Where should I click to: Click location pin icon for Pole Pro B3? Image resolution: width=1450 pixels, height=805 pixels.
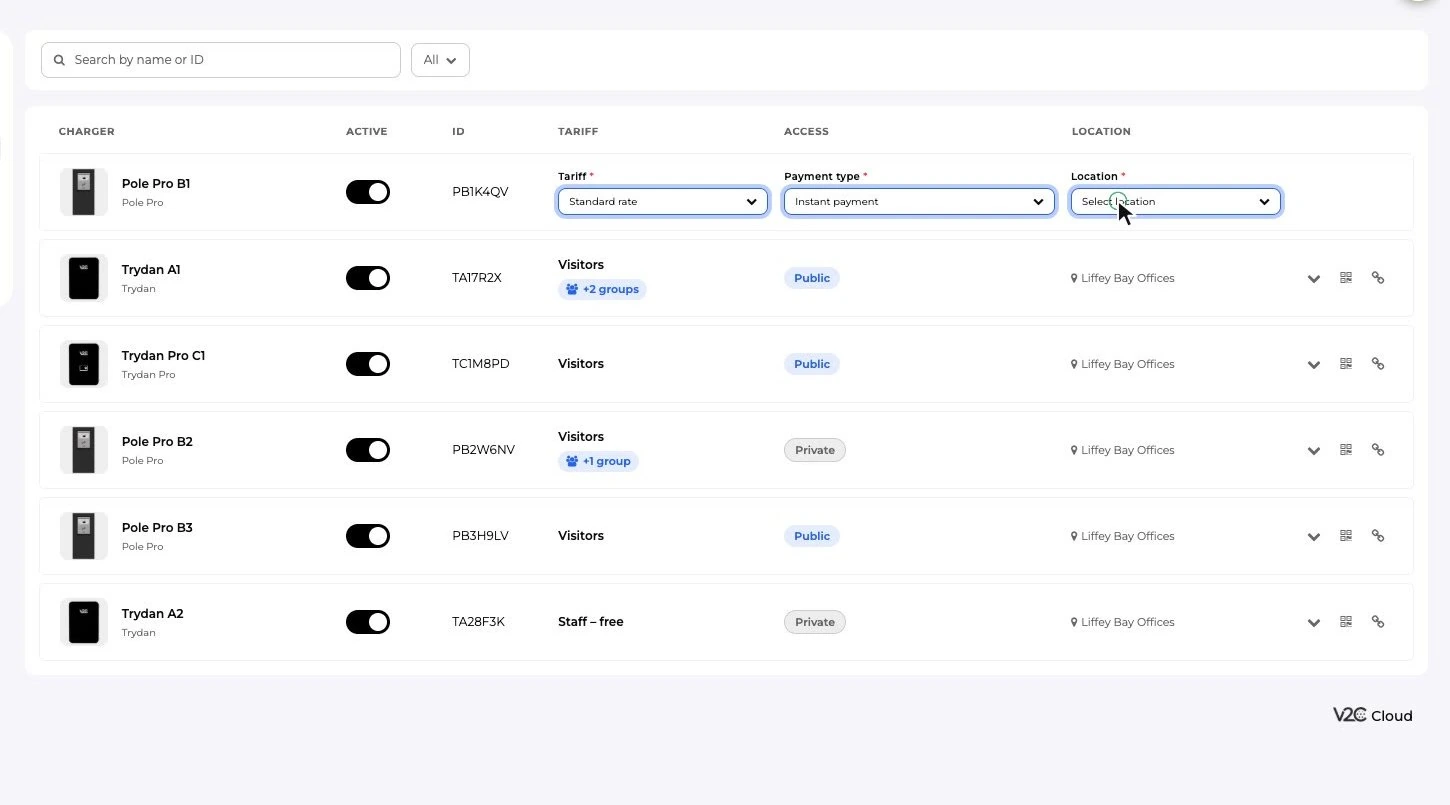point(1074,536)
